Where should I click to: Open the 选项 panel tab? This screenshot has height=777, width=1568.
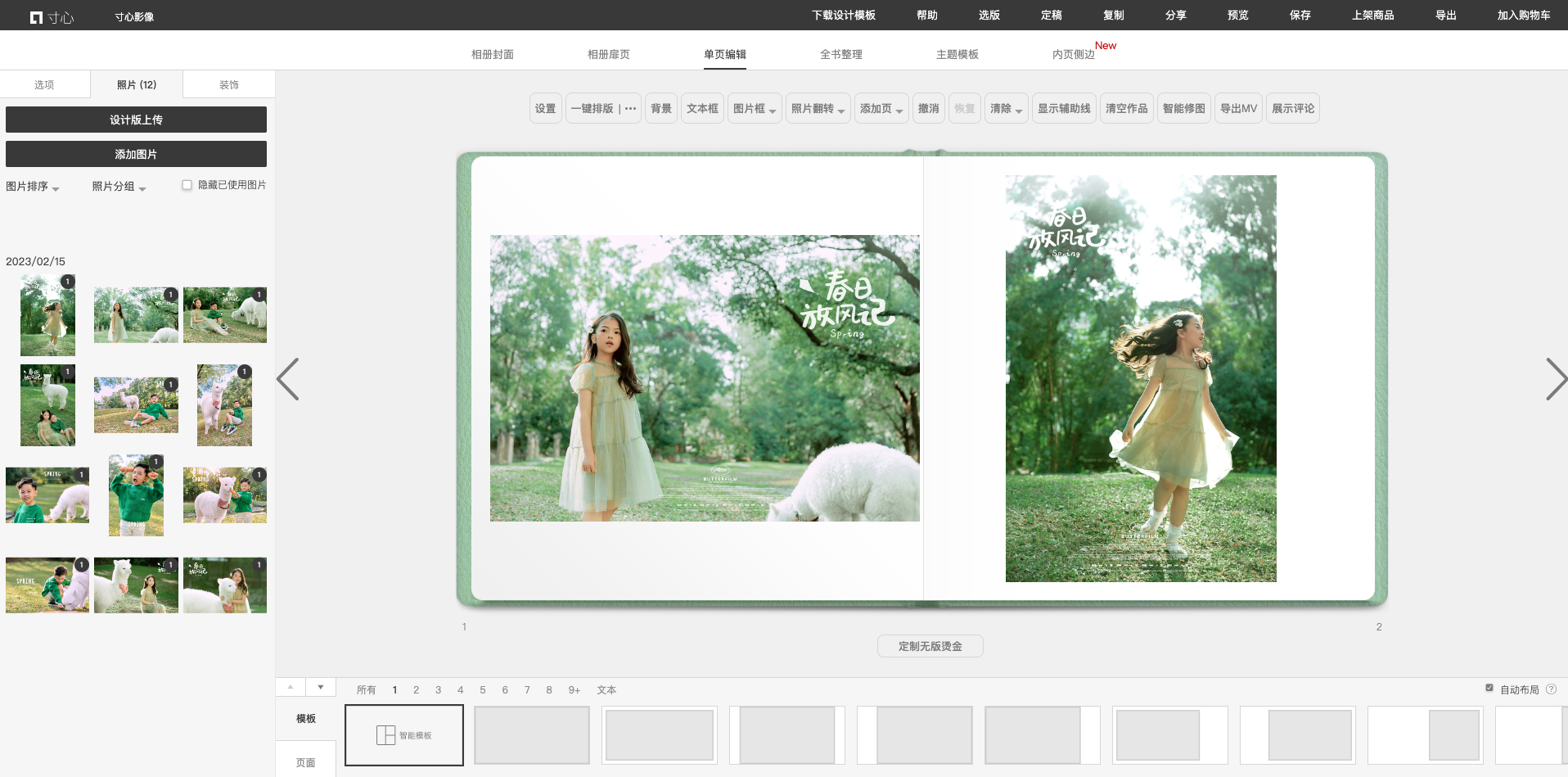45,84
